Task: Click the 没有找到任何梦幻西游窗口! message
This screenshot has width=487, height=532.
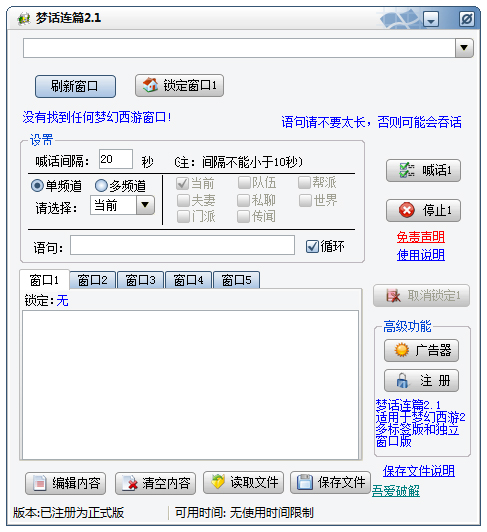Action: coord(97,117)
